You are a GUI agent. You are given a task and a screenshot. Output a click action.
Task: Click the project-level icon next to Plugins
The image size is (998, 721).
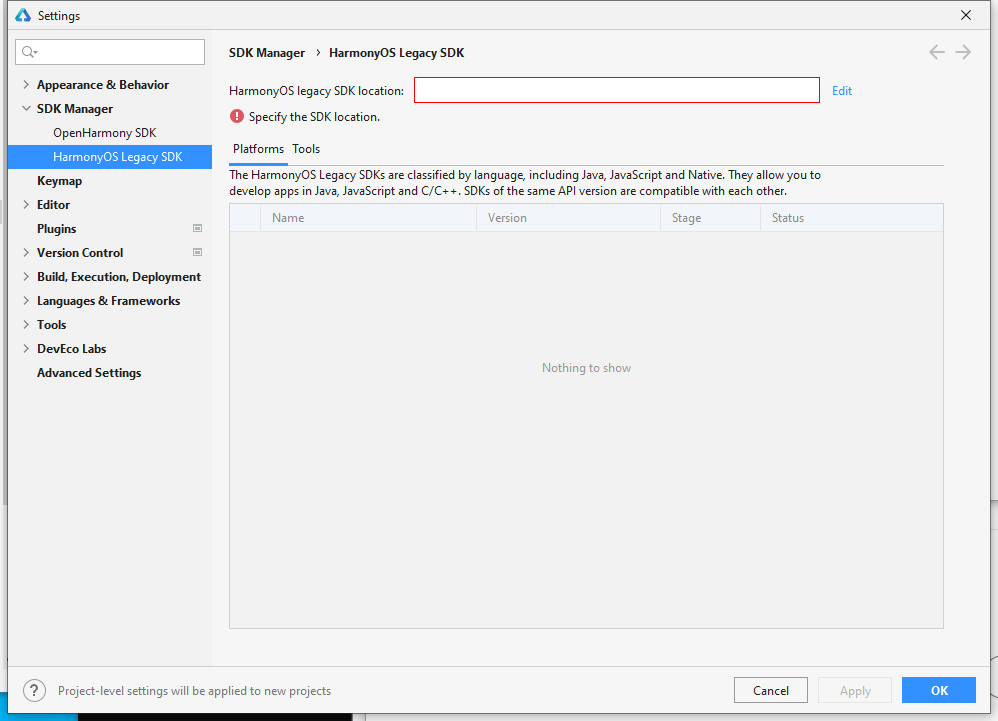pyautogui.click(x=197, y=228)
